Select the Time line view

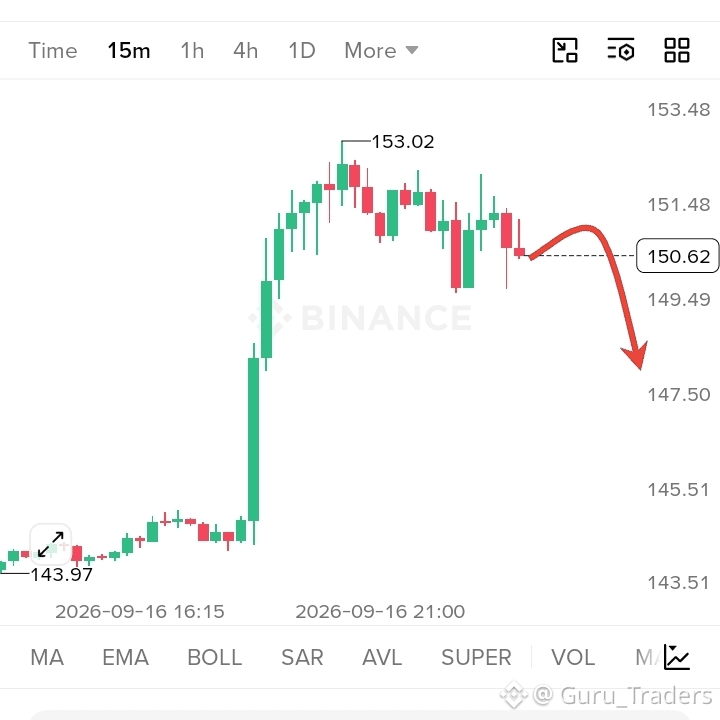coord(53,51)
